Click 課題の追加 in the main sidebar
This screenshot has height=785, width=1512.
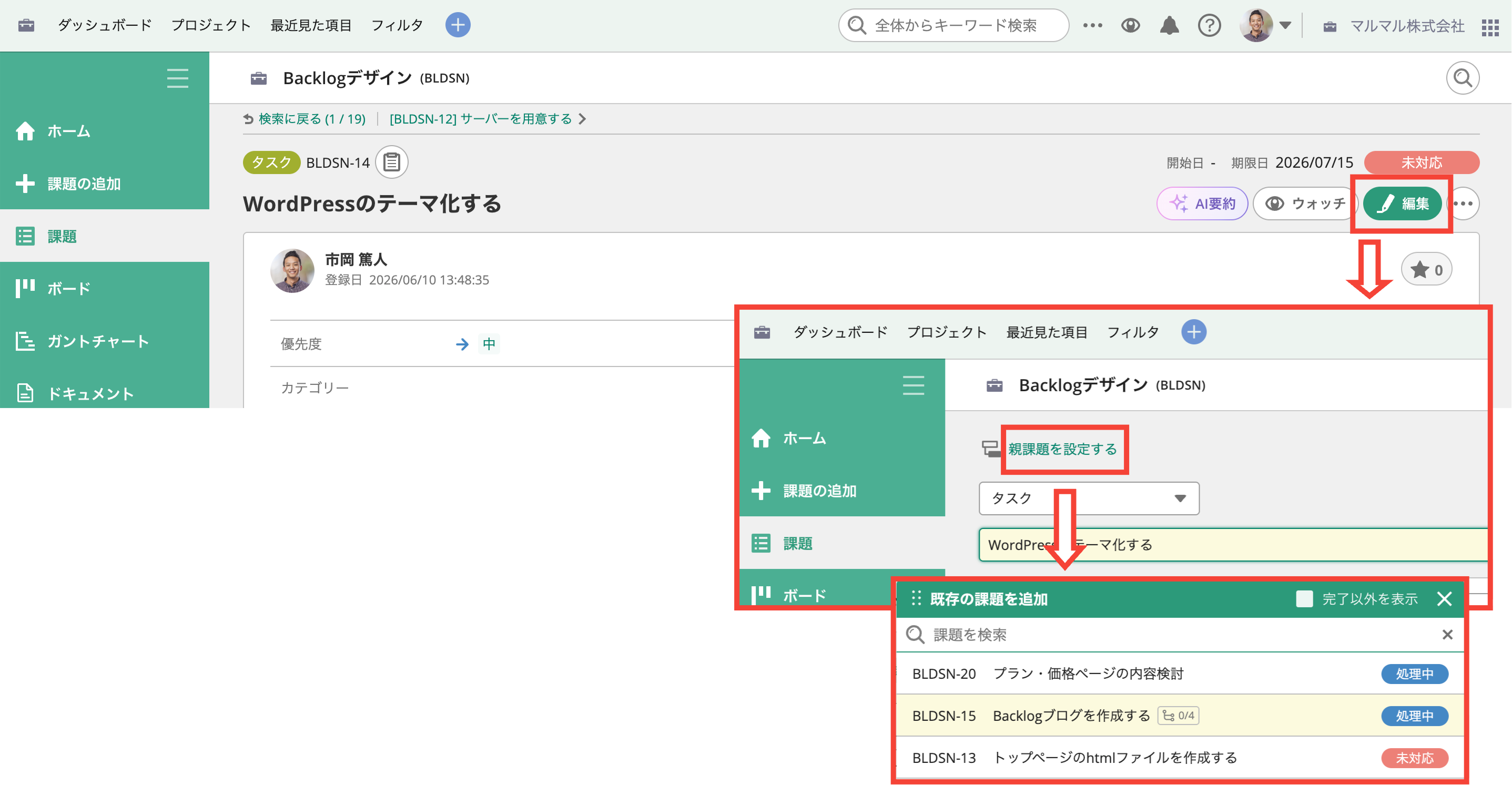[x=105, y=183]
